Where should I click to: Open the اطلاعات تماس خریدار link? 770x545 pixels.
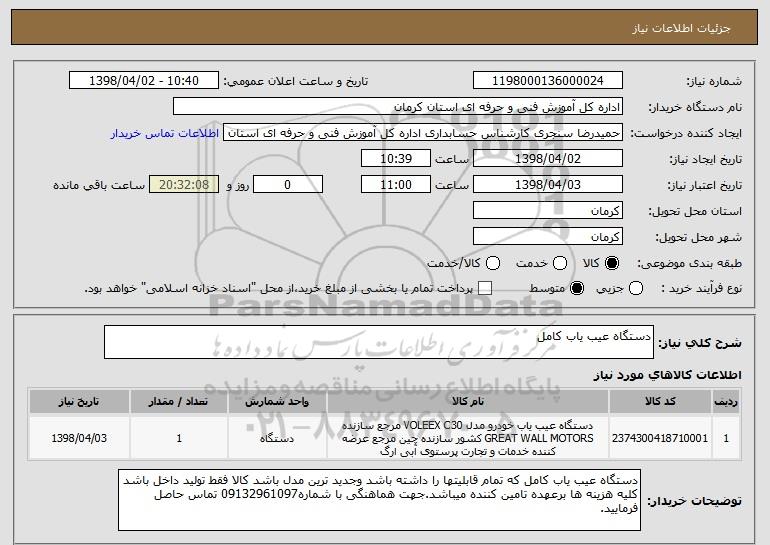pyautogui.click(x=165, y=134)
